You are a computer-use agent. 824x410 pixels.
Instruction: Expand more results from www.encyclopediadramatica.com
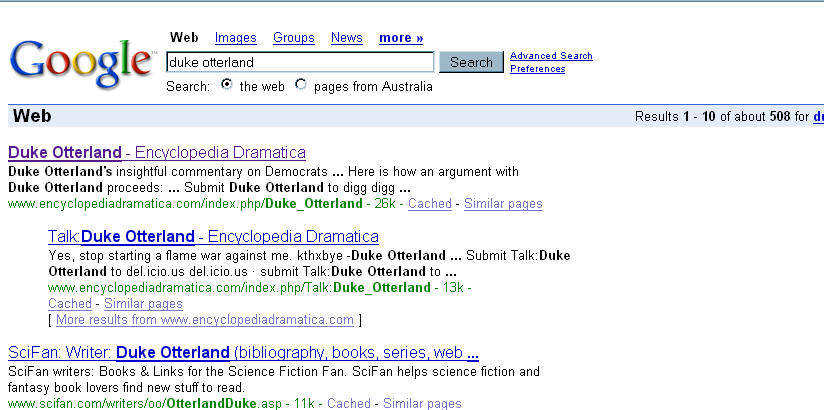tap(205, 320)
